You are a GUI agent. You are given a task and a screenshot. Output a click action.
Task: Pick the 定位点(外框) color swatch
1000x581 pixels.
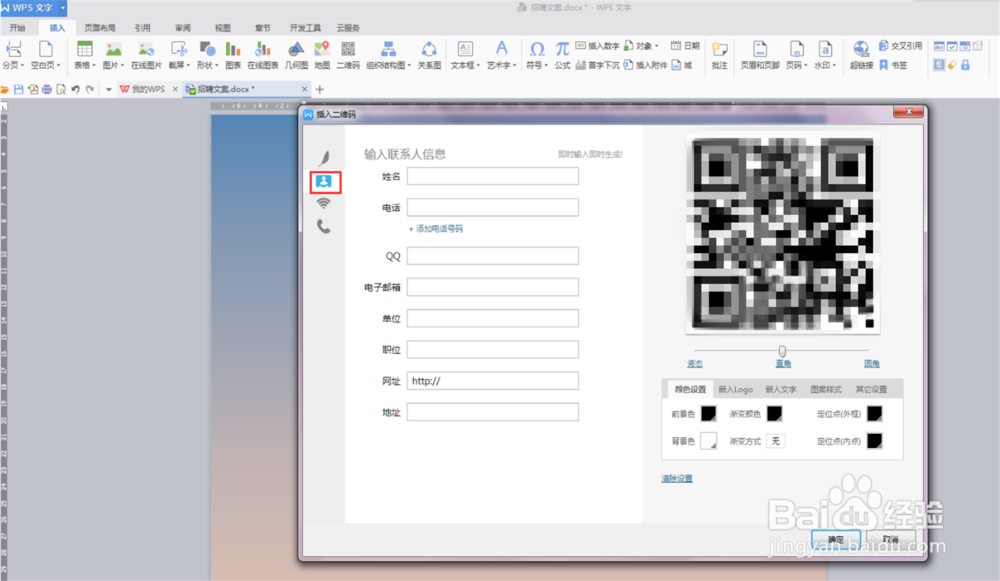pos(874,414)
